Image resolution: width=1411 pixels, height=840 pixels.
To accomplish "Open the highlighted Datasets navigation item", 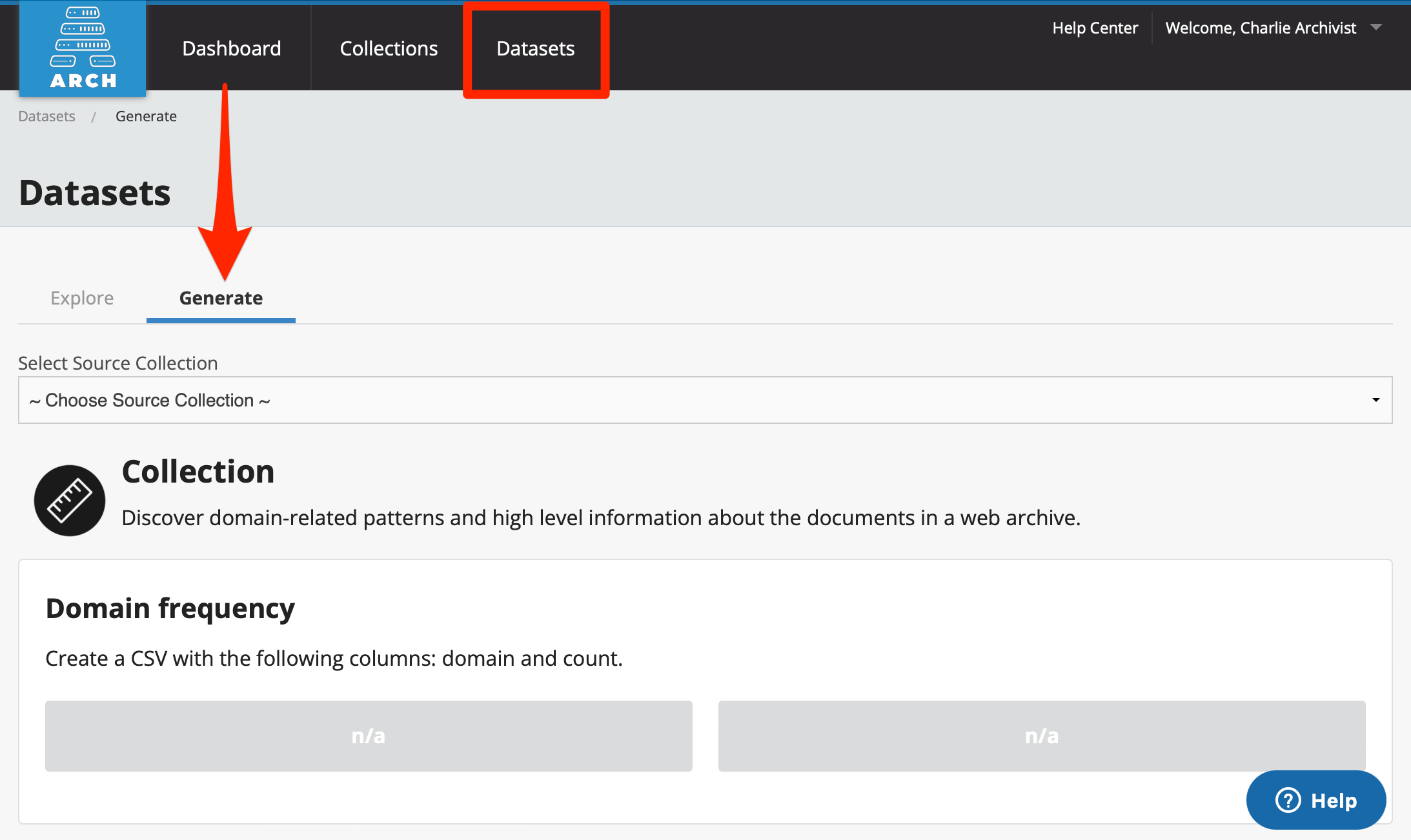I will 535,48.
